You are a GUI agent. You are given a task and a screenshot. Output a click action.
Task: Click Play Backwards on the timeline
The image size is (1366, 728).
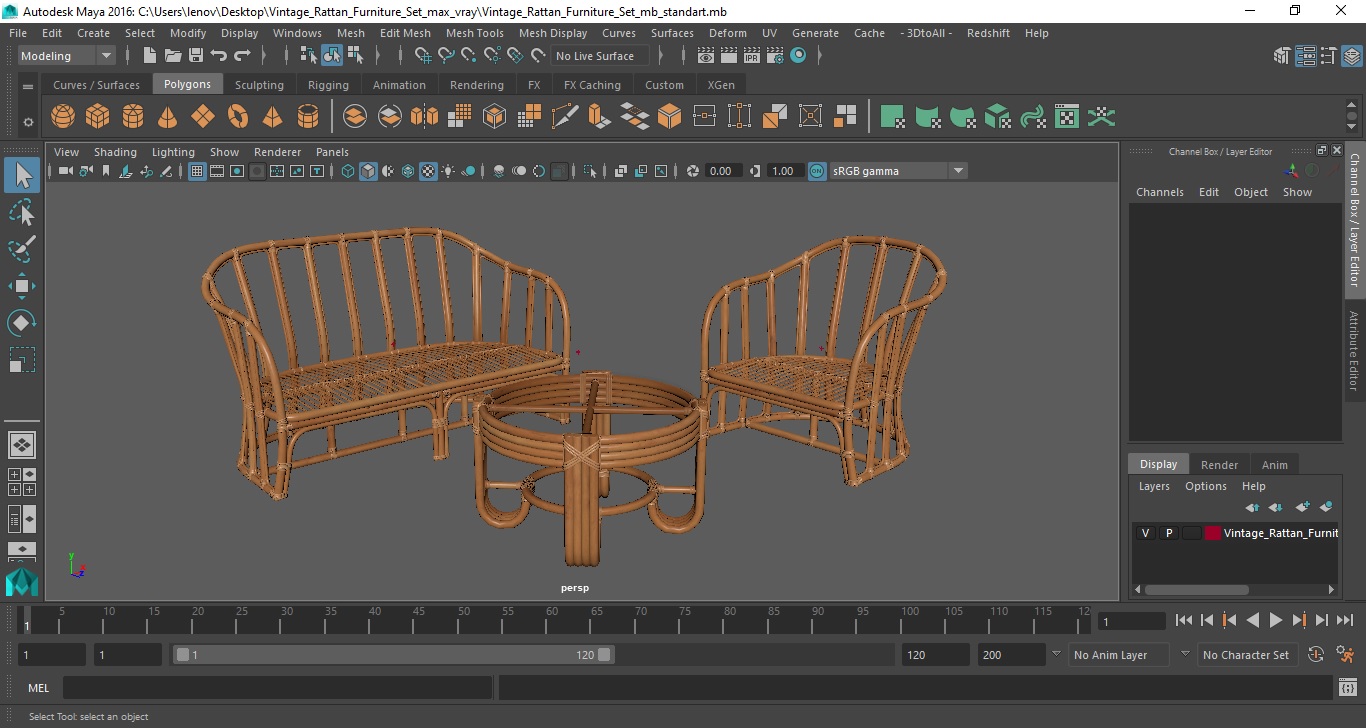[x=1252, y=620]
